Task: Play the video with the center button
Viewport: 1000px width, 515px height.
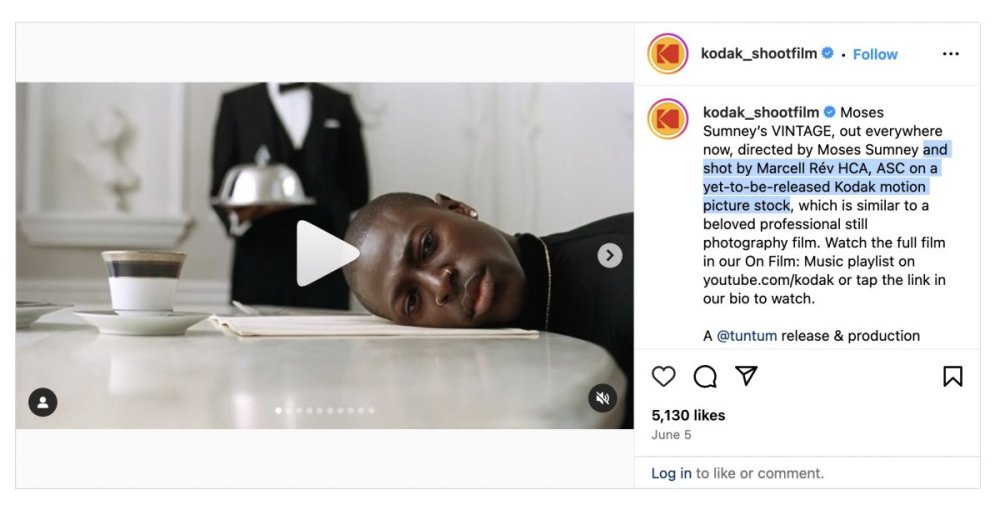Action: pyautogui.click(x=327, y=254)
